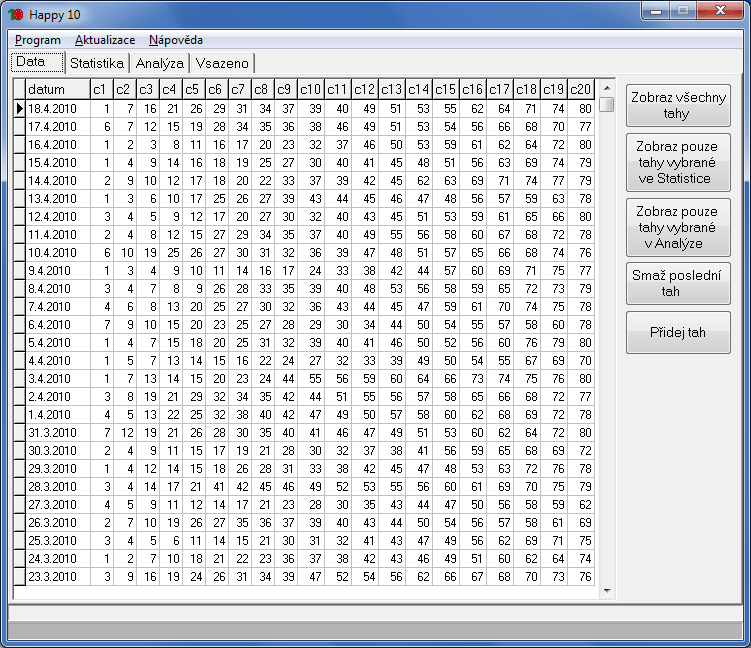Click c10 value 55 in 3.4.2010 row
751x648 pixels.
point(311,379)
